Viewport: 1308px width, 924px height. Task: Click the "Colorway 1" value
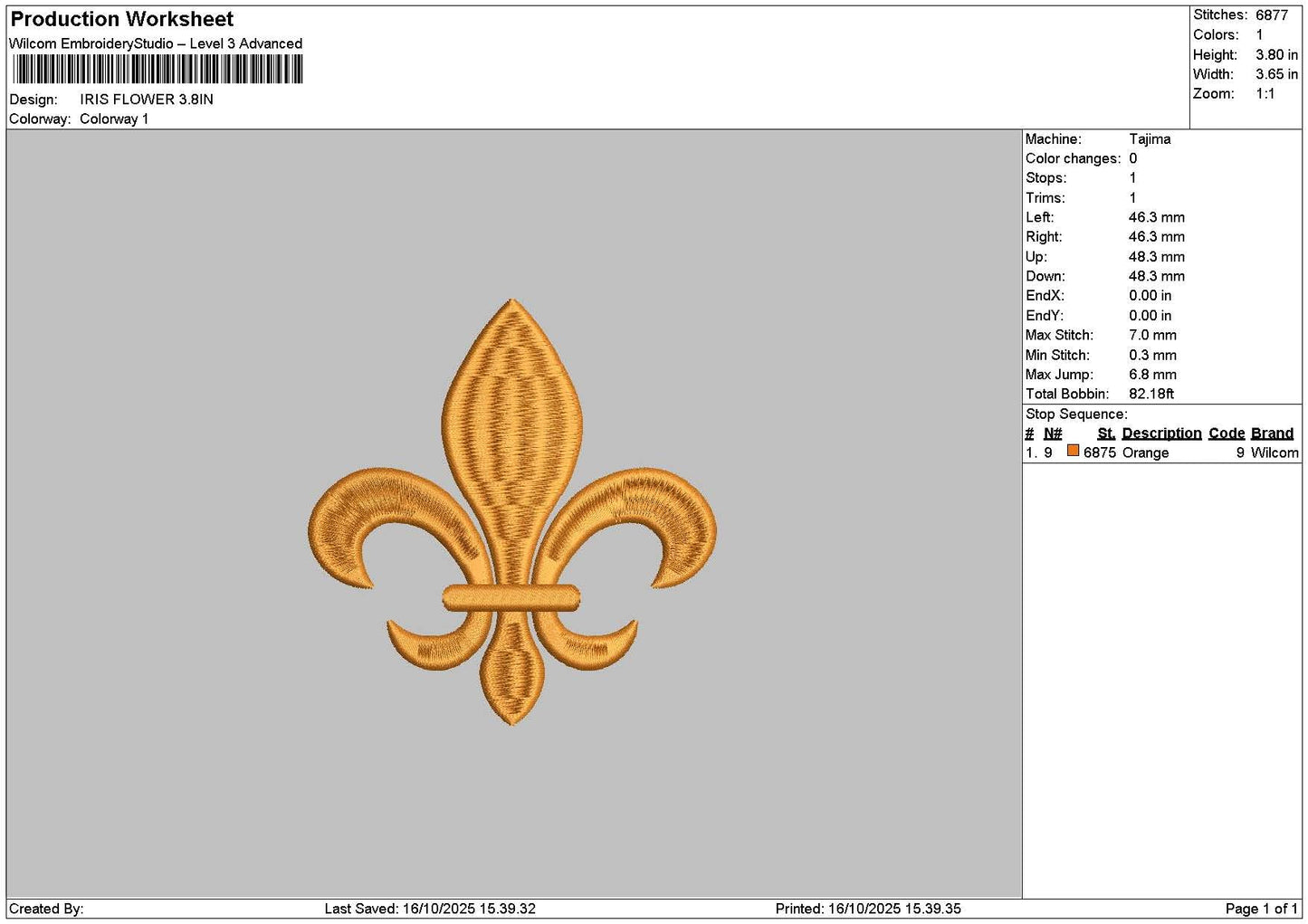tap(114, 119)
